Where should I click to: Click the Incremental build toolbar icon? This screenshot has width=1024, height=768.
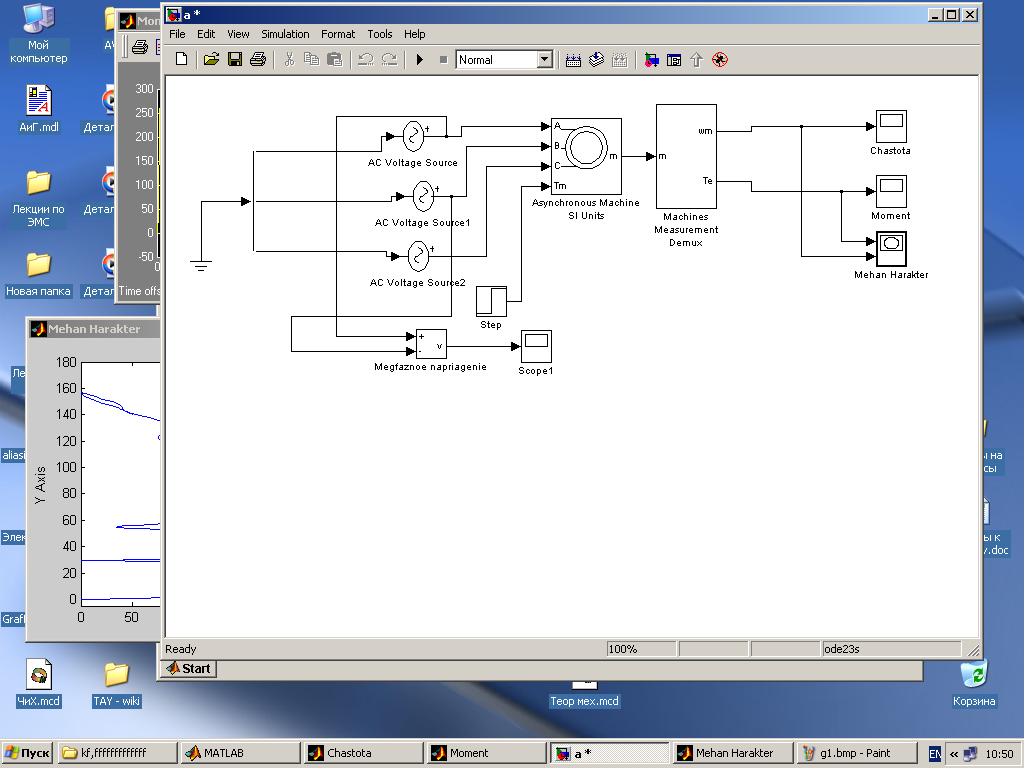[573, 60]
